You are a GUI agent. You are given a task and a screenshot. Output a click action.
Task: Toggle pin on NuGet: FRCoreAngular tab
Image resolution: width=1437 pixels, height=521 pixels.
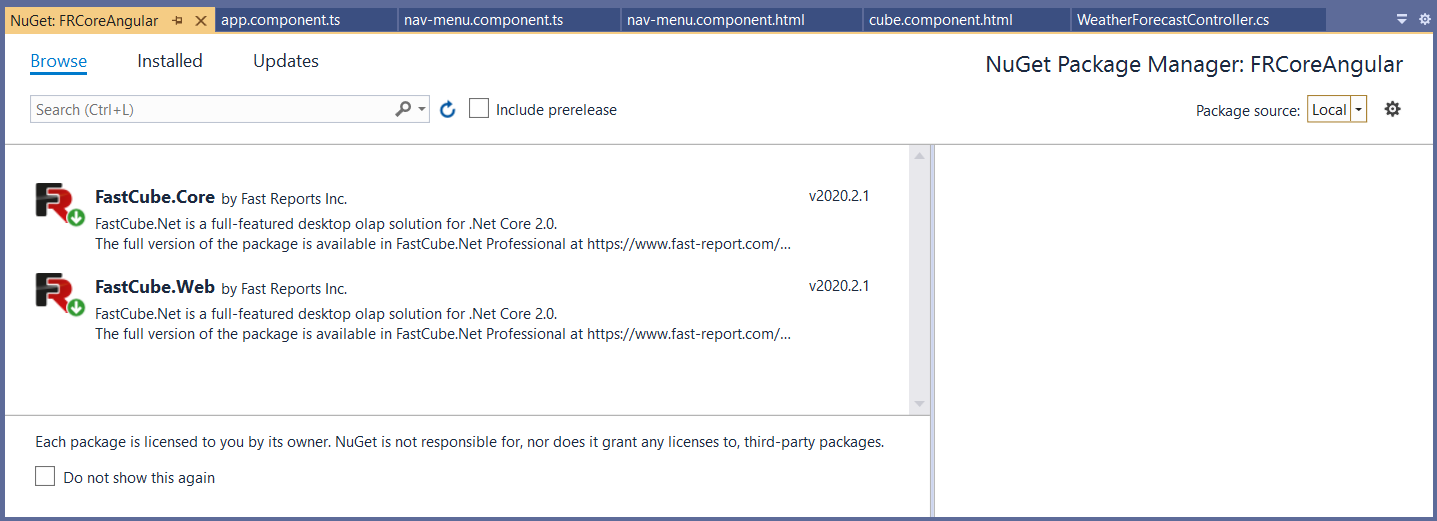pos(177,20)
